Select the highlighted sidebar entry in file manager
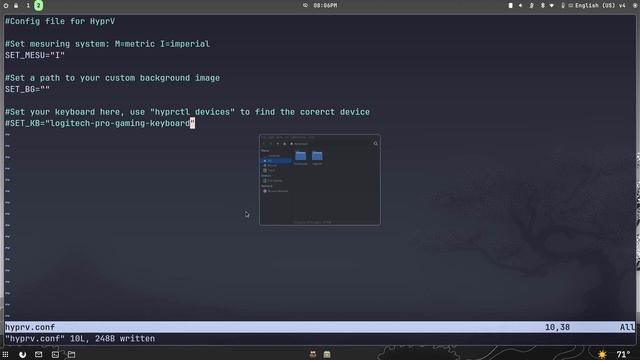This screenshot has height=360, width=640. [x=276, y=161]
